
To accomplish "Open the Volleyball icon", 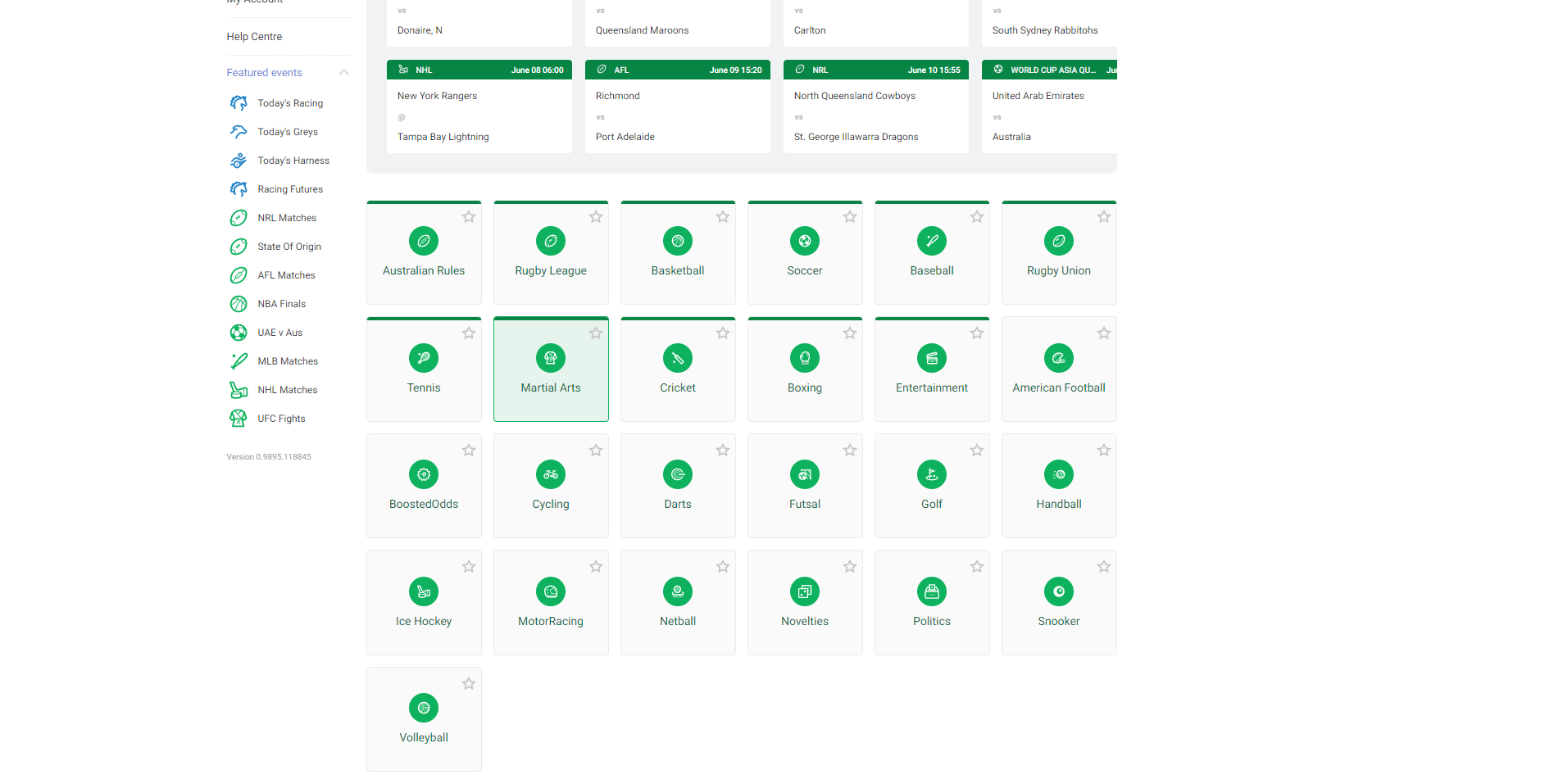I will point(424,708).
